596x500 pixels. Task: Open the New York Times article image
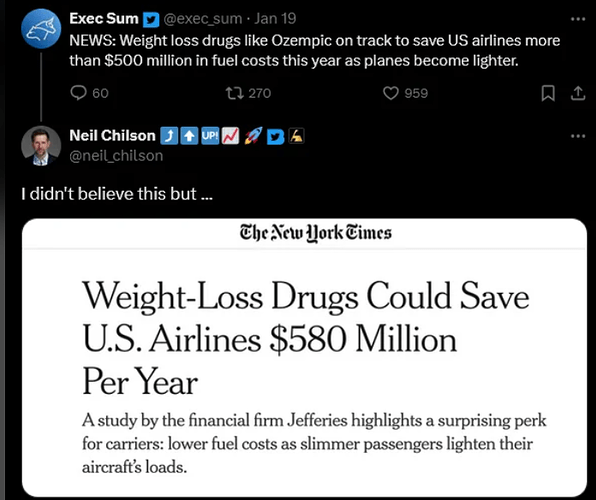coord(304,357)
